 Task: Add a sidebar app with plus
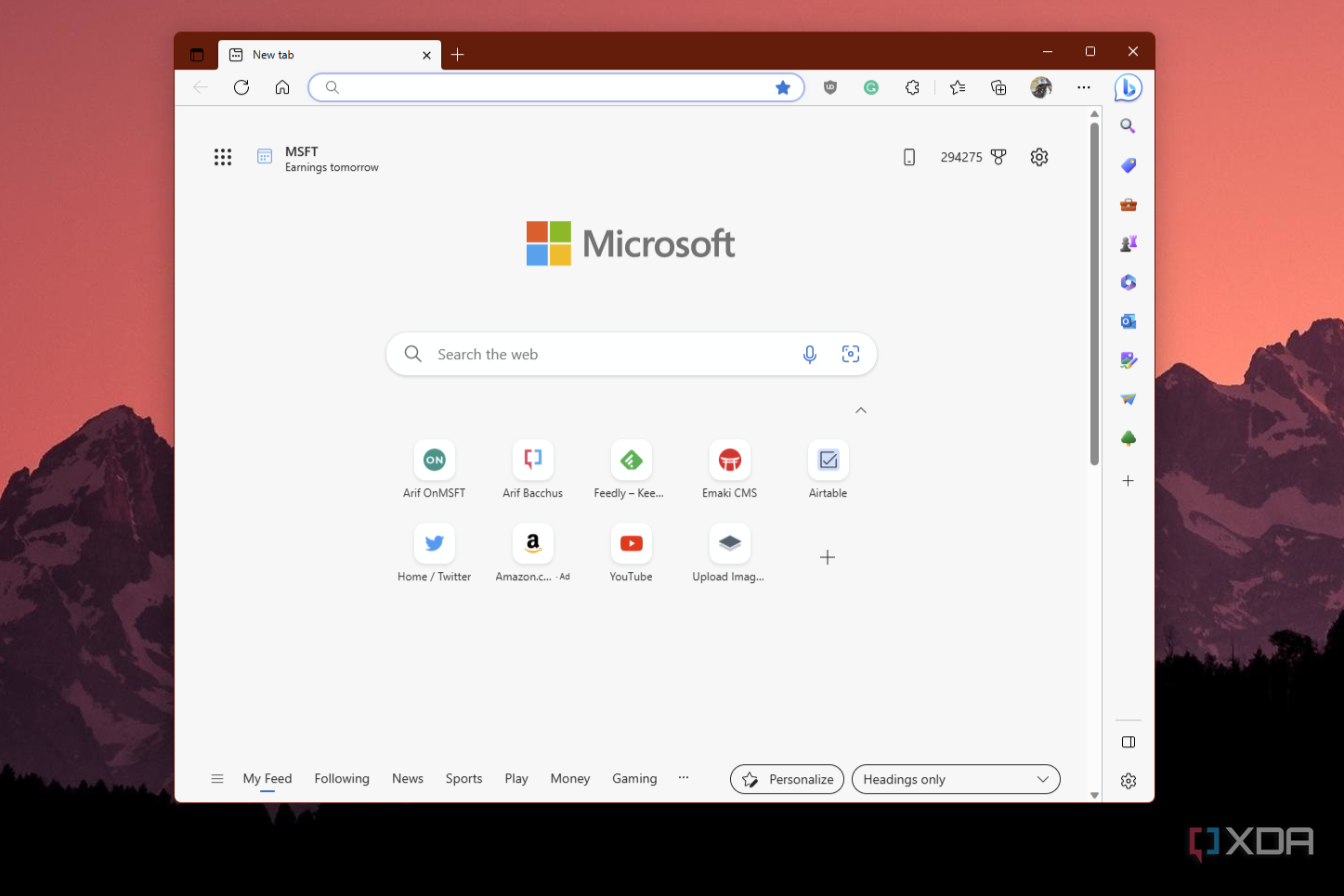(1128, 481)
